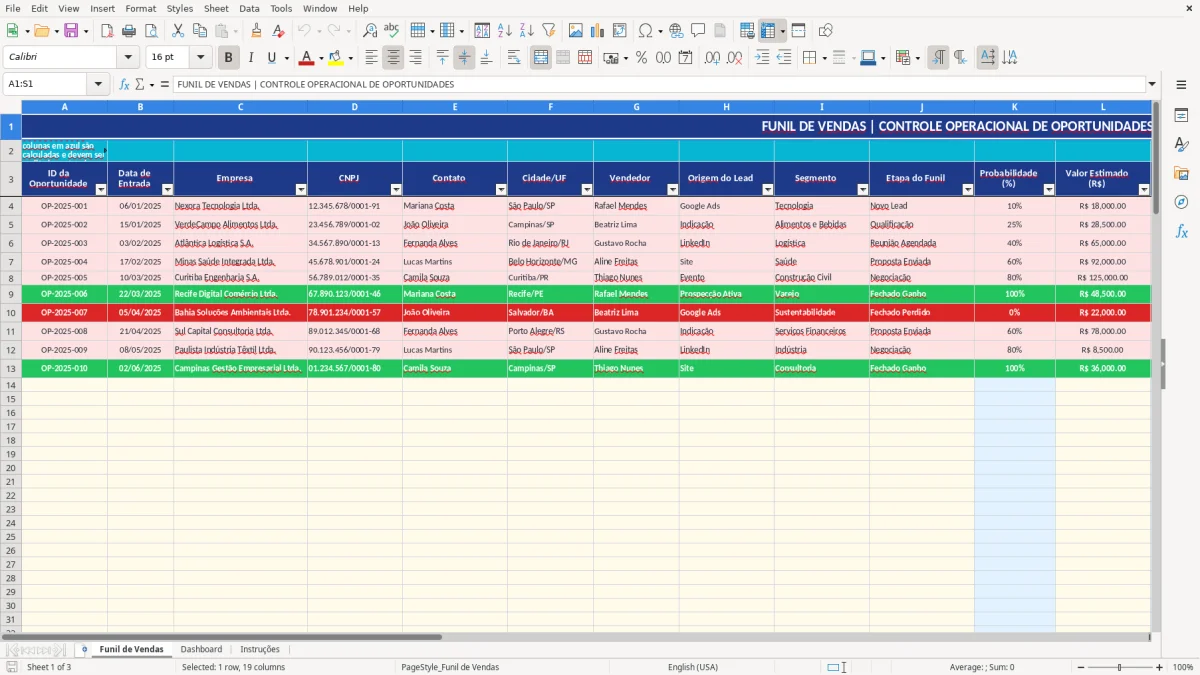This screenshot has width=1200, height=675.
Task: Toggle Left-To-Right text direction
Action: pos(938,58)
